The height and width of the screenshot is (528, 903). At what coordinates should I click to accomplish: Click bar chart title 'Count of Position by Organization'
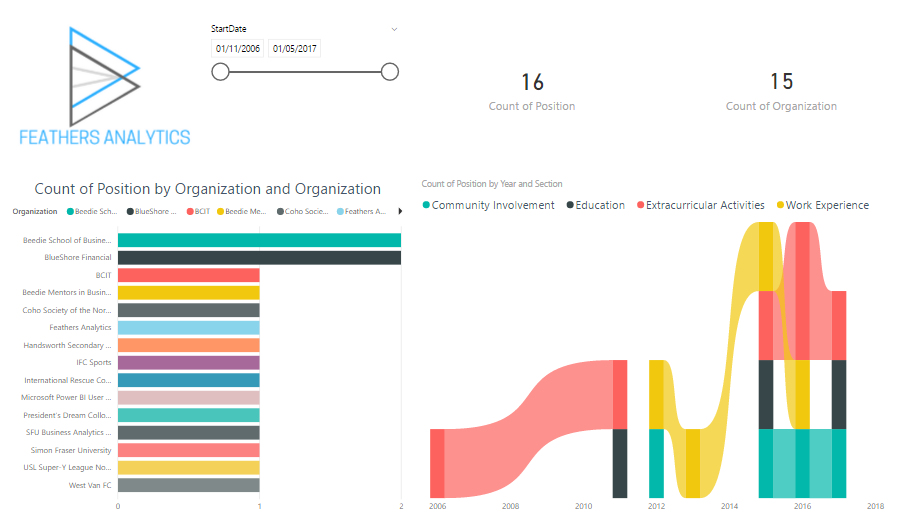coord(207,189)
